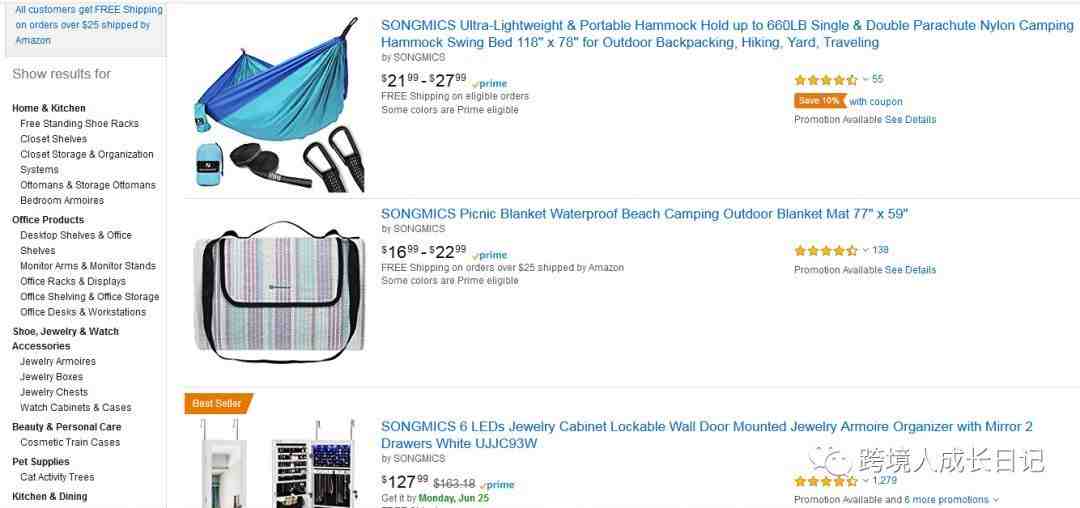This screenshot has width=1080, height=508.
Task: Select the Cosmetic Train Cases category
Action: pos(70,443)
